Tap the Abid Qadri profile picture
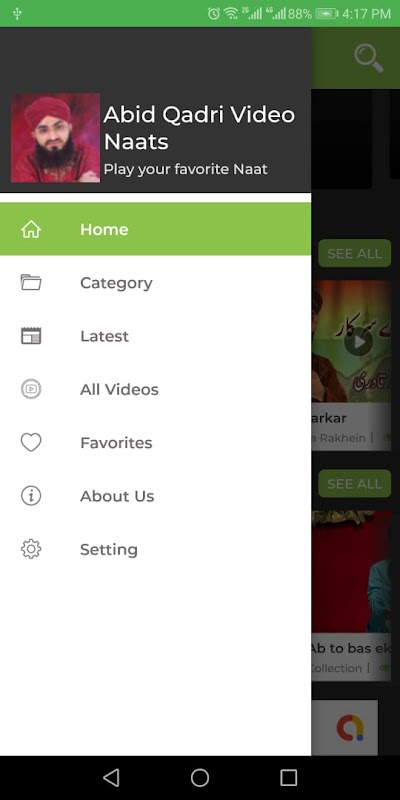The image size is (400, 800). coord(55,138)
